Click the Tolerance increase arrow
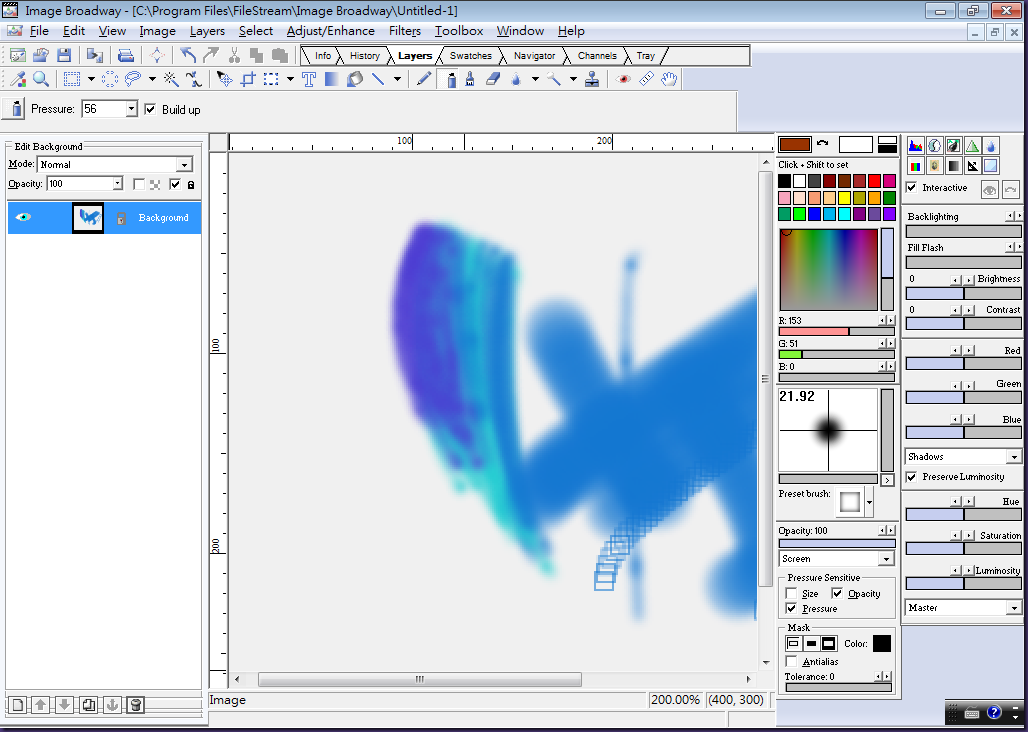Viewport: 1028px width, 732px height. (887, 676)
